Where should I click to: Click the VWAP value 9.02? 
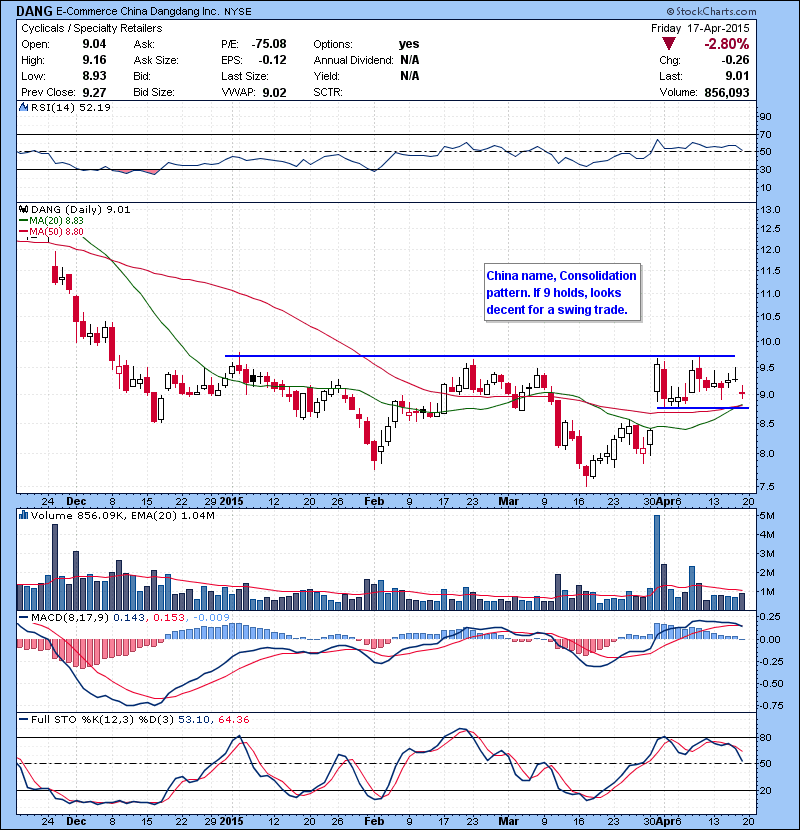(x=274, y=93)
